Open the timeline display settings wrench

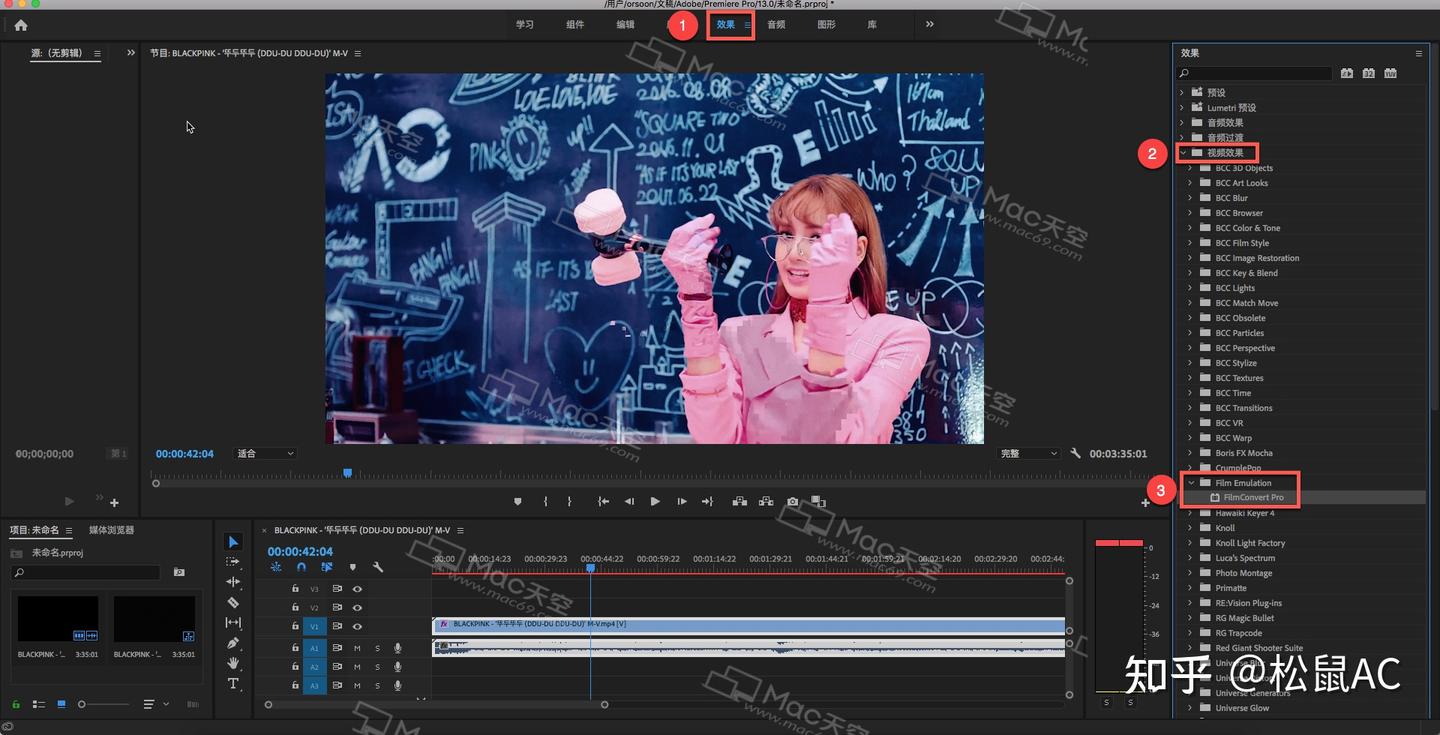click(378, 567)
